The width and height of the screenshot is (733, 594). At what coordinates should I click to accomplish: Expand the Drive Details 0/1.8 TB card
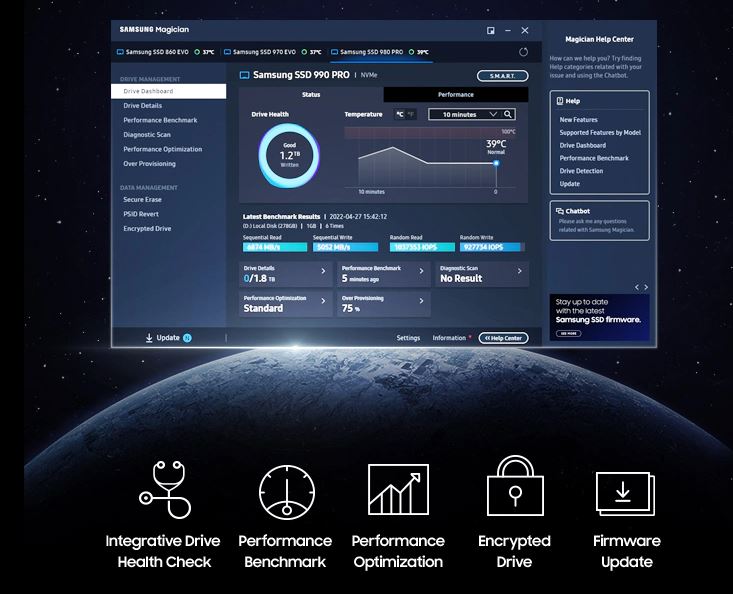(285, 274)
